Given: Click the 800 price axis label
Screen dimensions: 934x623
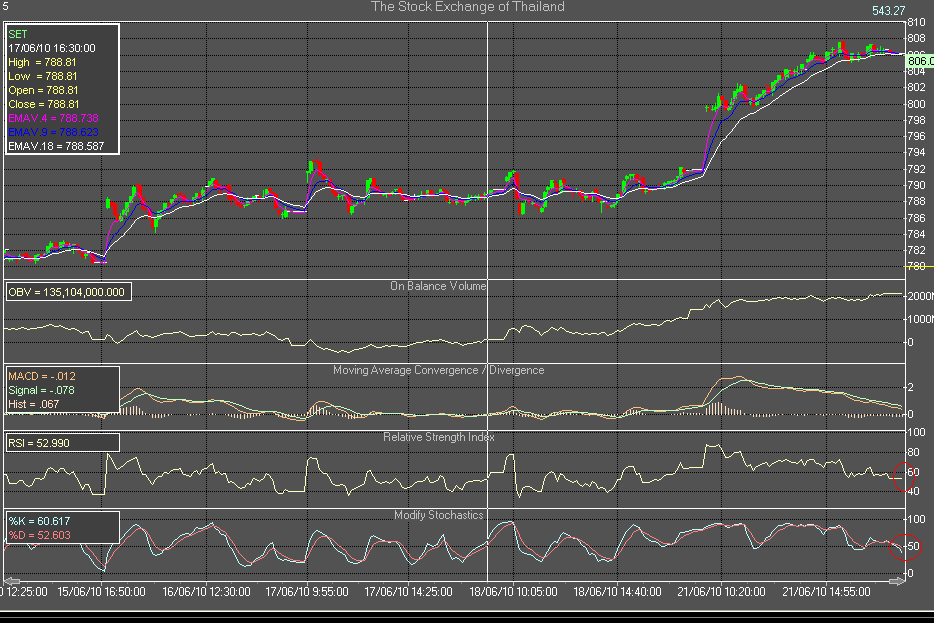Looking at the screenshot, I should point(916,104).
